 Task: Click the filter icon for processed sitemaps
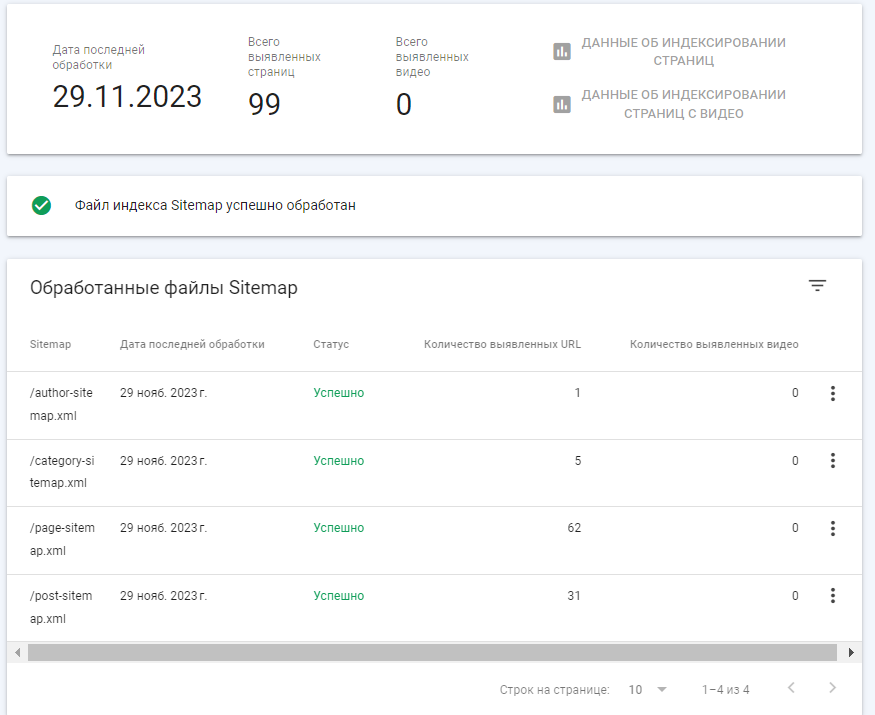818,286
